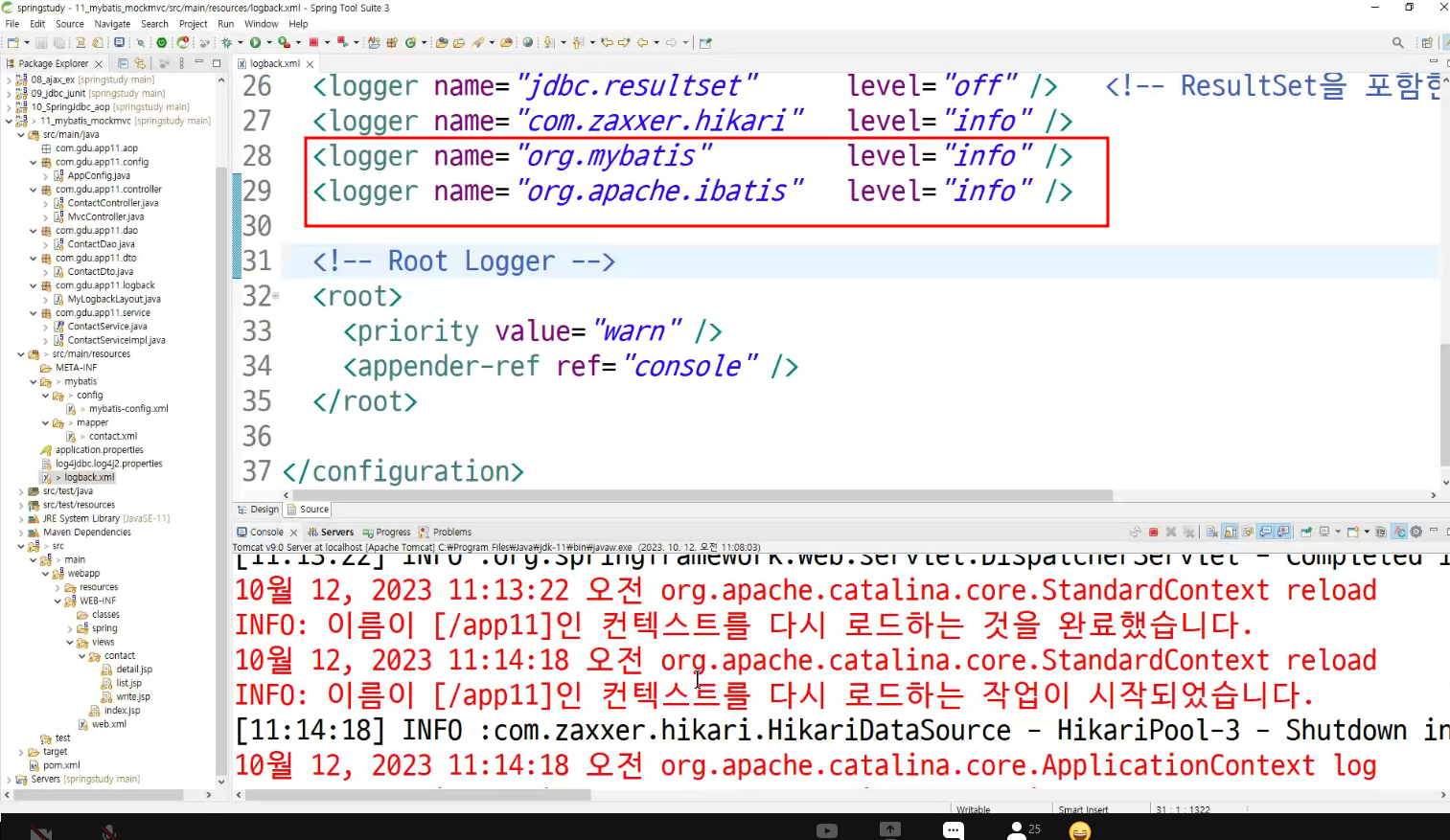Toggle Show Console When Standard Error Changes
Screen dimensions: 1450x840
[x=1283, y=532]
